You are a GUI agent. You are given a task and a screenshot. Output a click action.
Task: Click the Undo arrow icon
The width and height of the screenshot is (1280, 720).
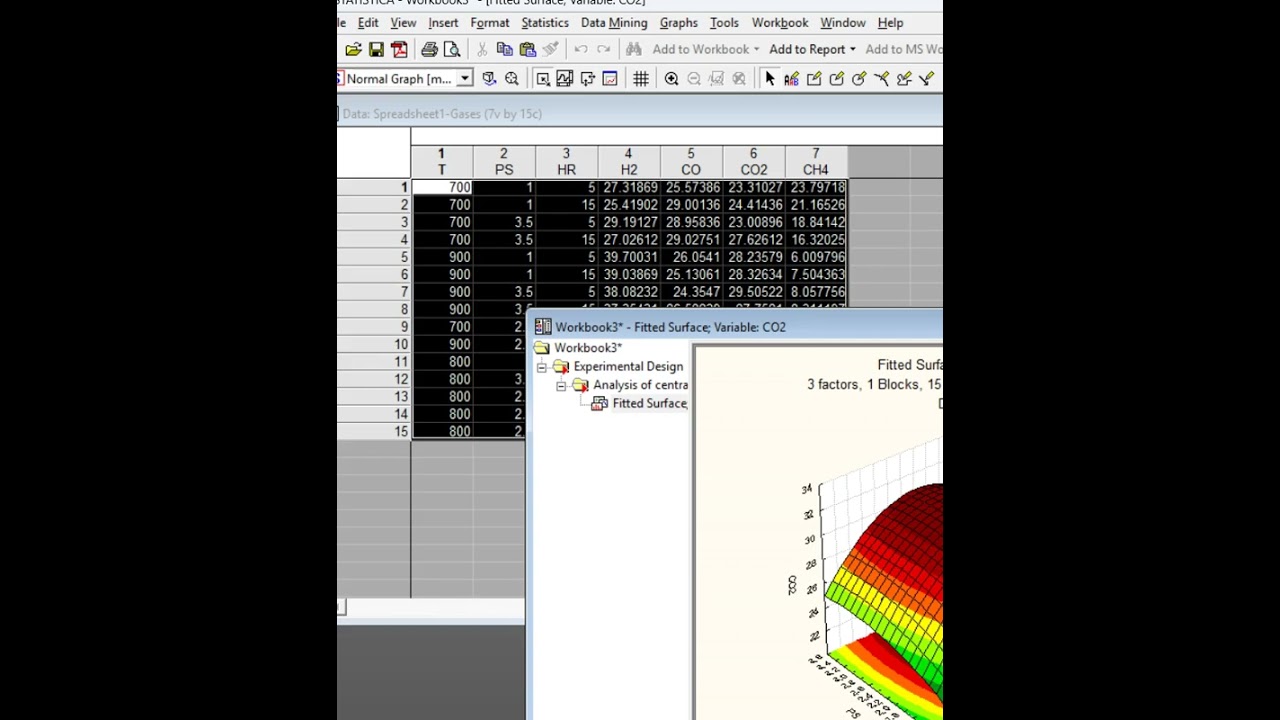point(580,49)
